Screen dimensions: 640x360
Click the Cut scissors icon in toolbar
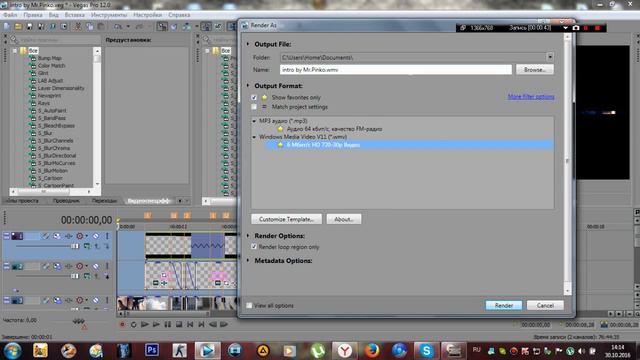click(x=78, y=27)
